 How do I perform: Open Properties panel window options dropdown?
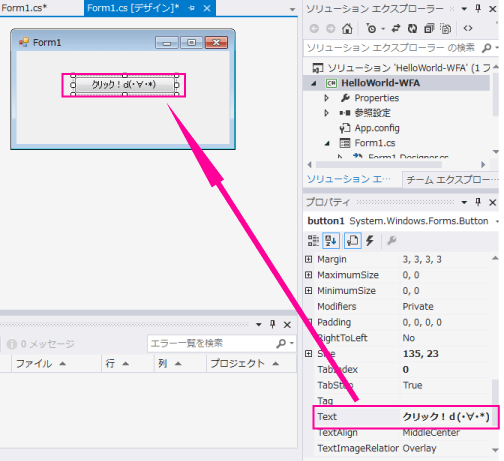[x=464, y=202]
